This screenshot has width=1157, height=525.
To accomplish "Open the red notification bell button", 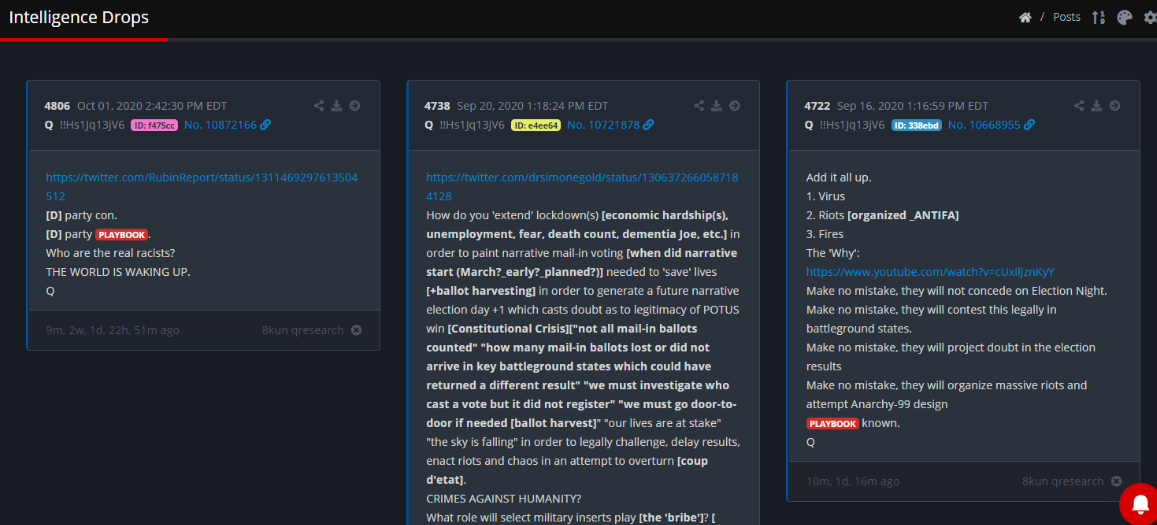I will tap(1139, 504).
